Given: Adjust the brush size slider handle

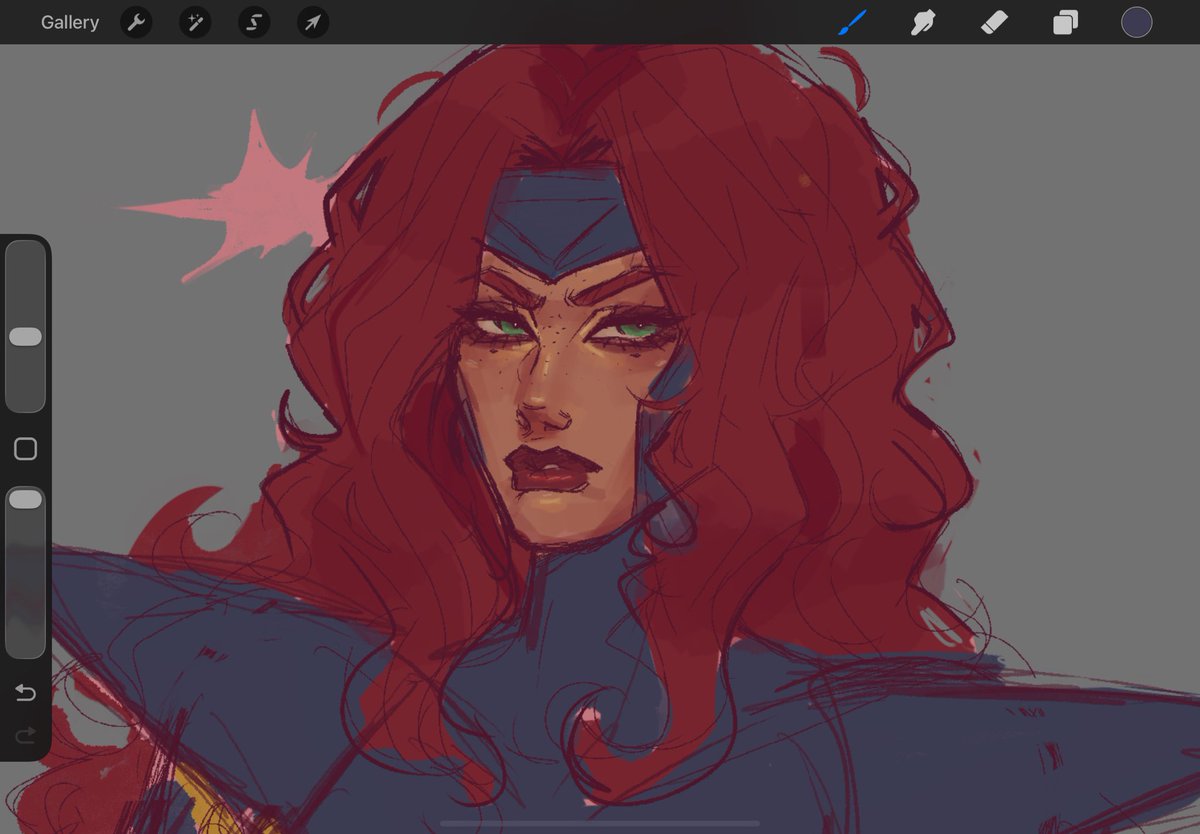Looking at the screenshot, I should coord(25,337).
